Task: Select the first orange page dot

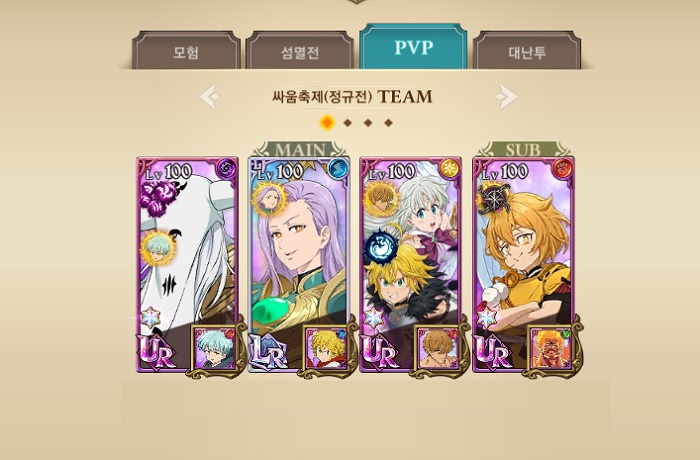Action: [x=327, y=122]
